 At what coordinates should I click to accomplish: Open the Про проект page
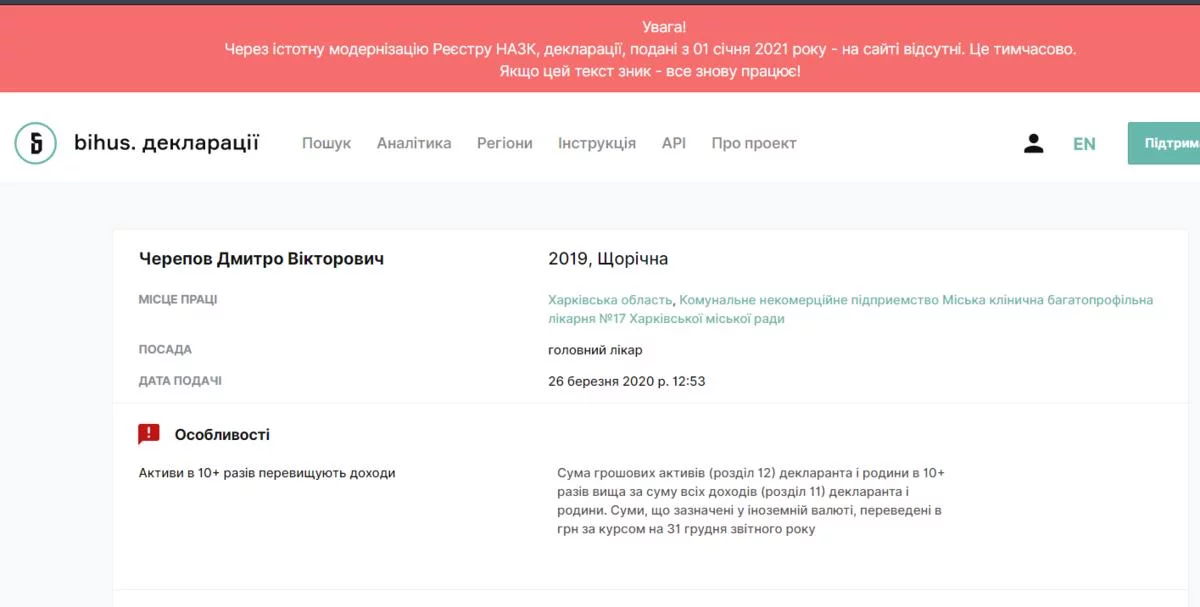click(x=754, y=143)
